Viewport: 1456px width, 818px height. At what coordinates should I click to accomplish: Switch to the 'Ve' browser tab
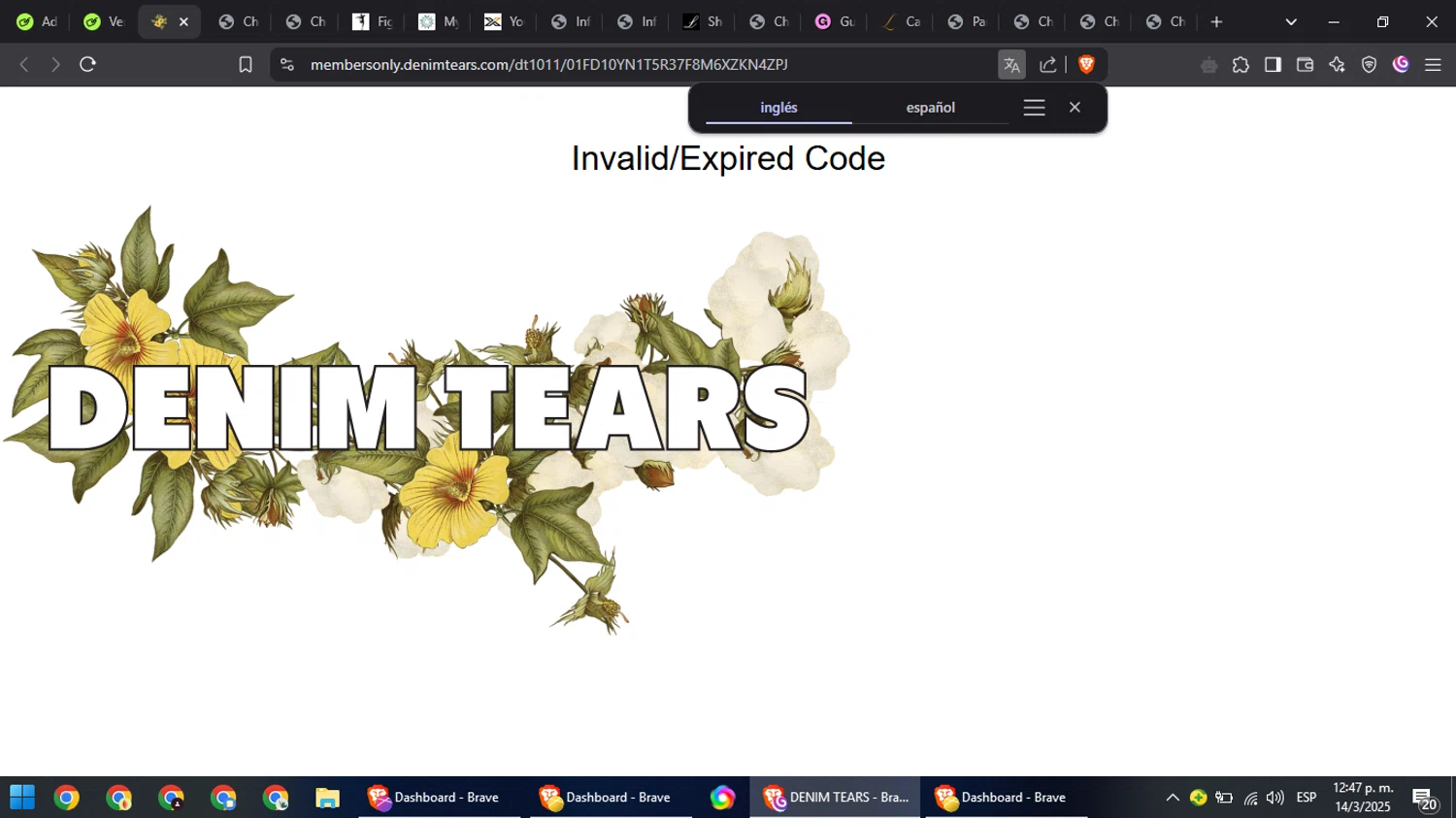tap(104, 21)
